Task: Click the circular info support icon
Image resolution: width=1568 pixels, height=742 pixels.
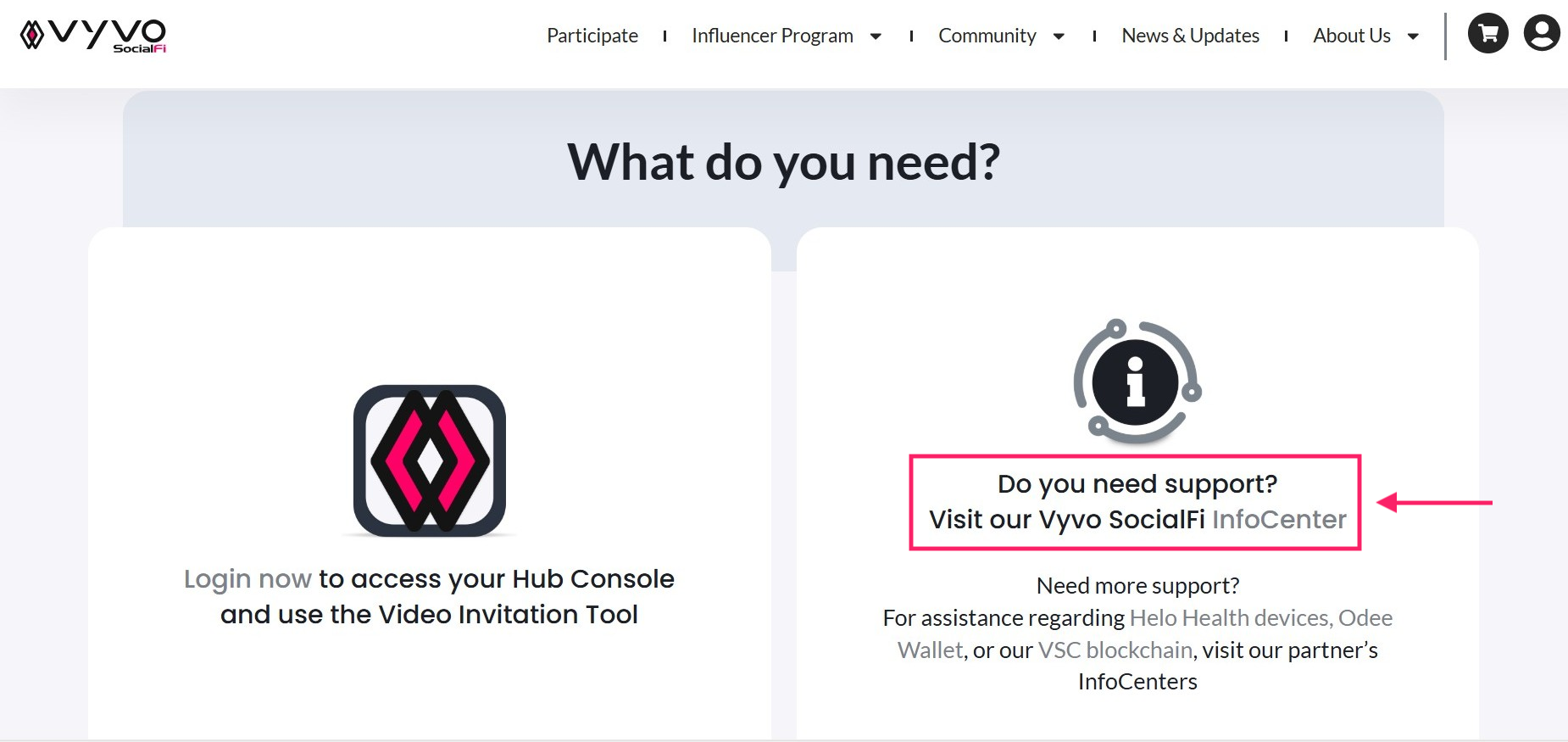Action: pyautogui.click(x=1137, y=382)
